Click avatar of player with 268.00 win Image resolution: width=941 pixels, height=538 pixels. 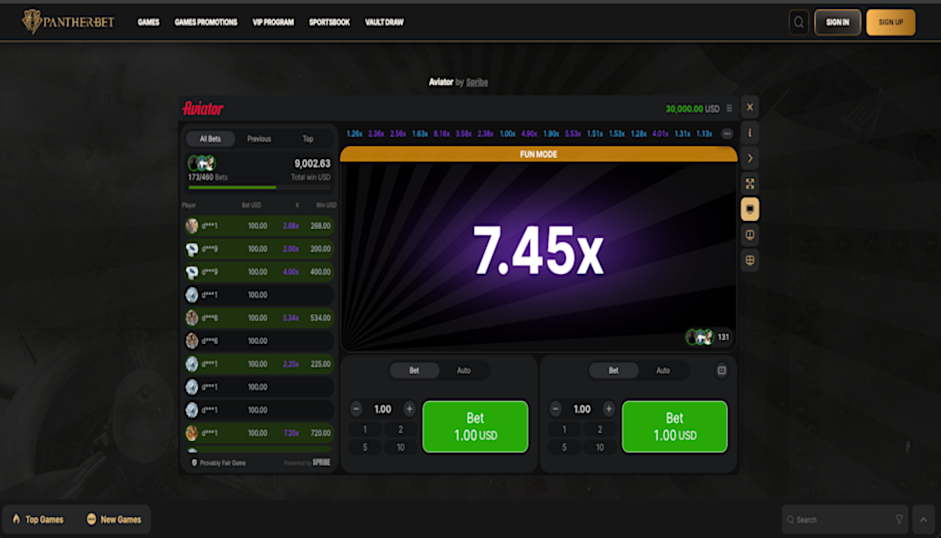(x=192, y=226)
